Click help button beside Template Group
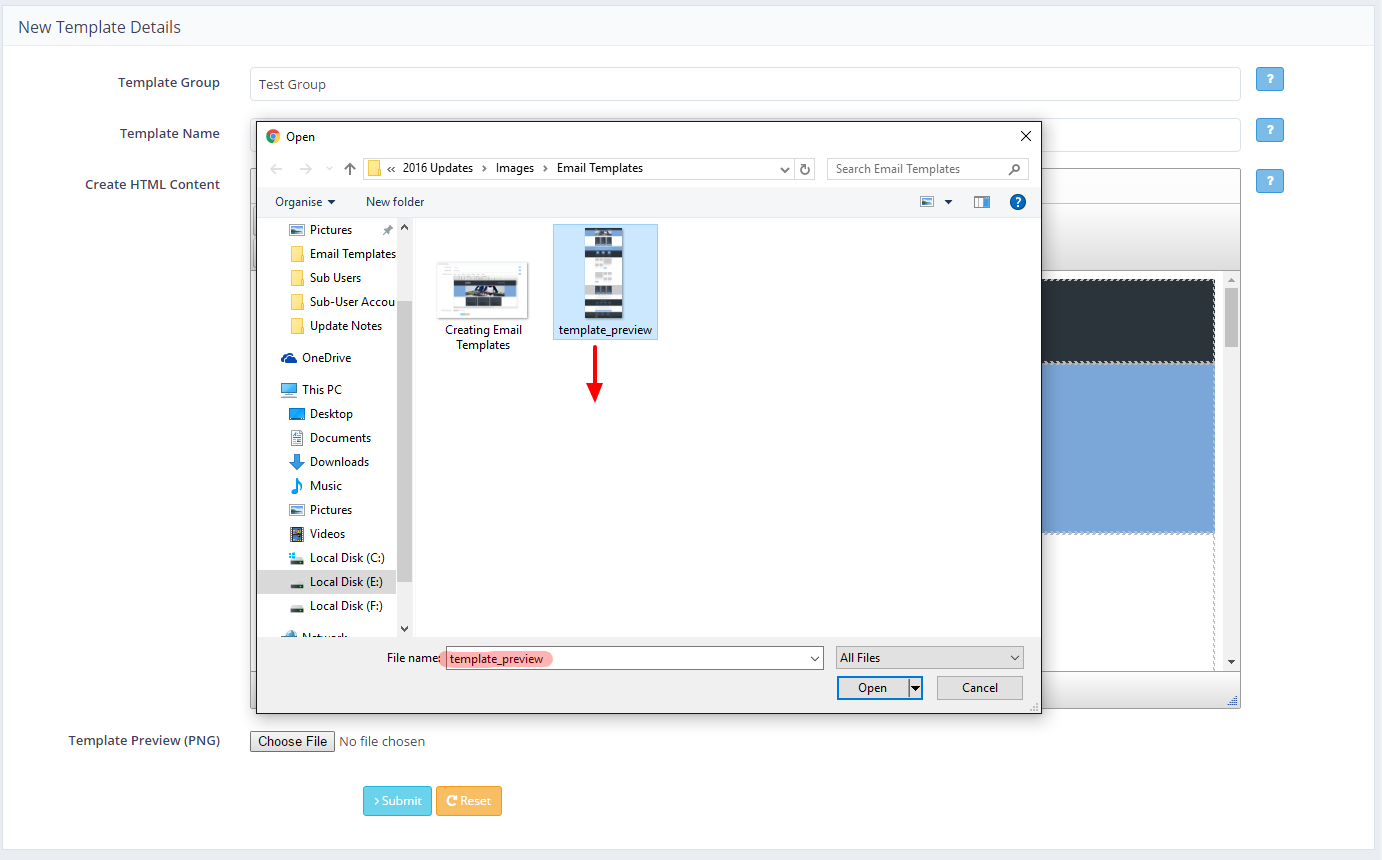1382x860 pixels. [1269, 80]
